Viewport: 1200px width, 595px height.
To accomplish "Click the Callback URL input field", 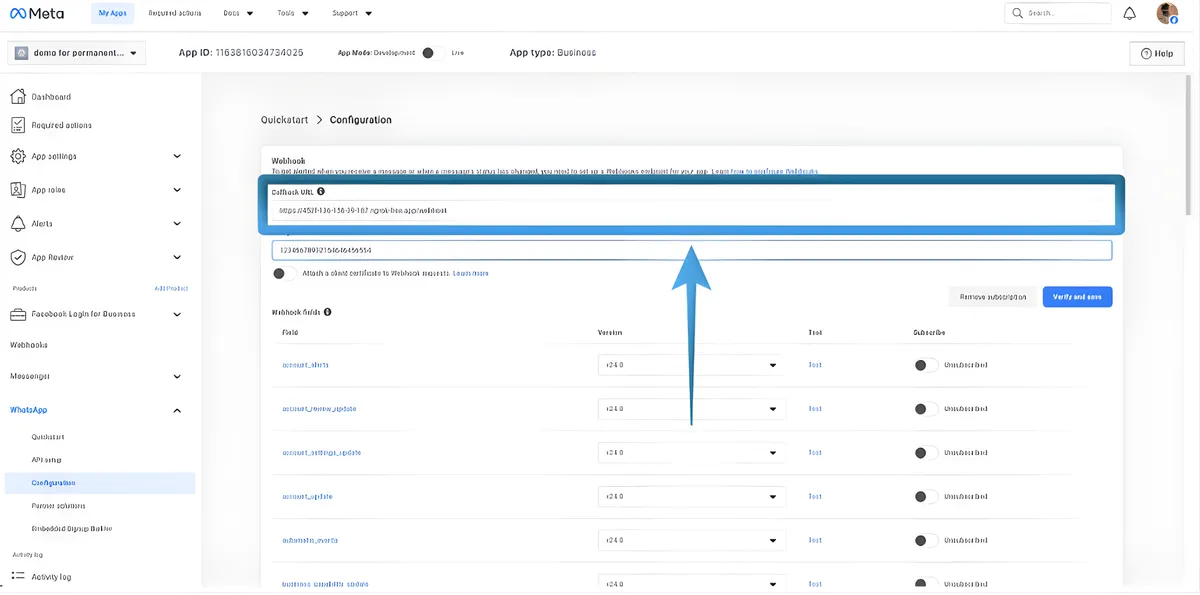I will point(692,211).
